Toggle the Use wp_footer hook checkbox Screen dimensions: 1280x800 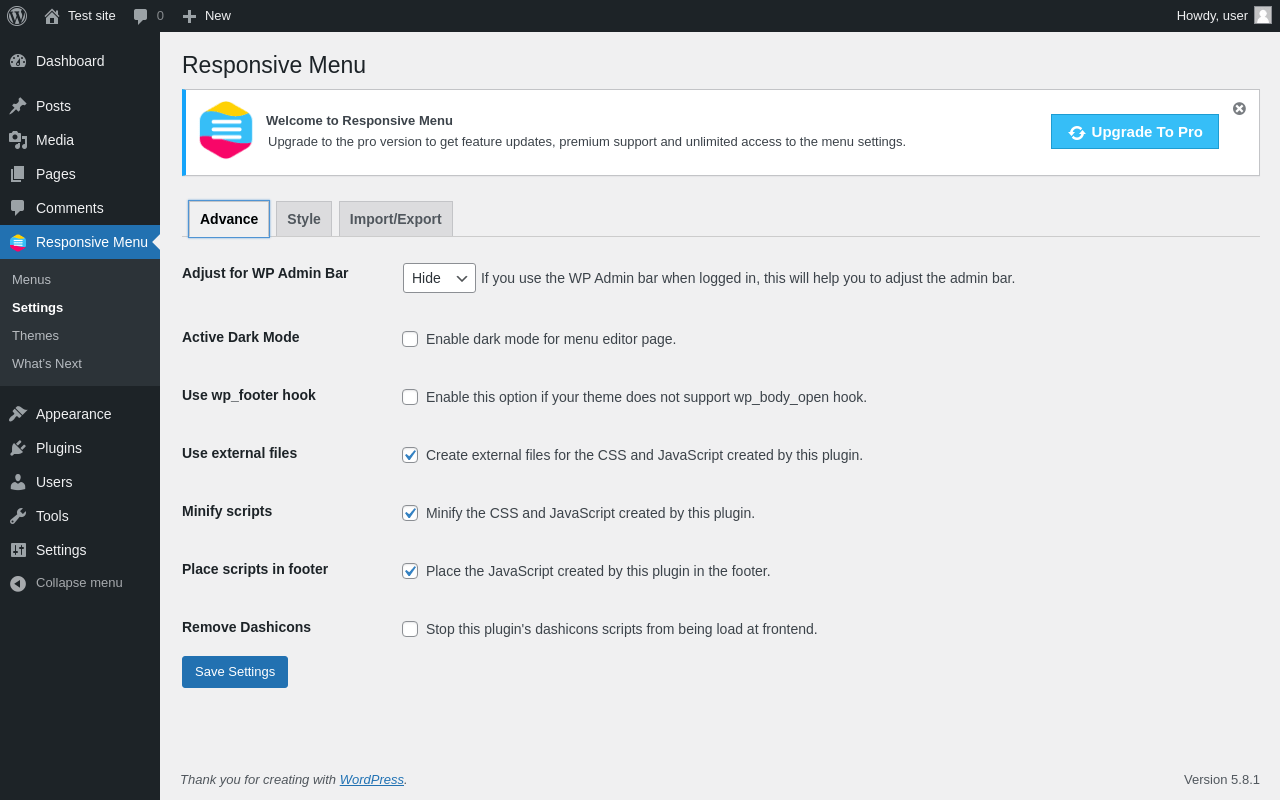(410, 397)
